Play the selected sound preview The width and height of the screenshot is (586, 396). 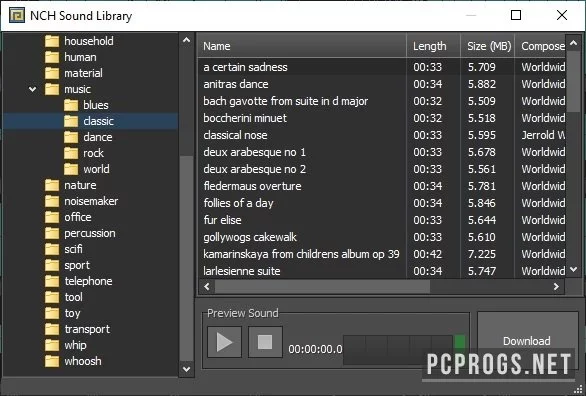[224, 342]
